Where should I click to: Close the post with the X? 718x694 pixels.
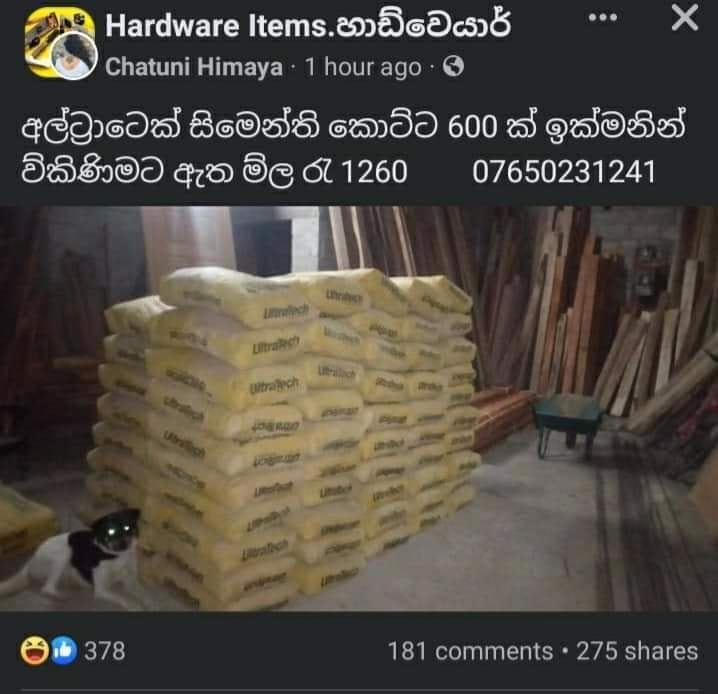tap(685, 17)
